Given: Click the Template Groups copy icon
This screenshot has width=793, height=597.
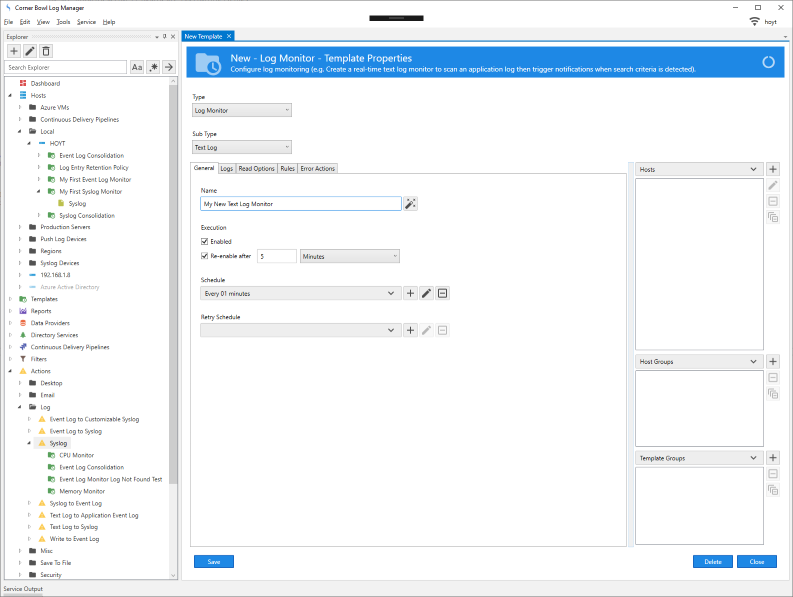Looking at the screenshot, I should click(x=773, y=490).
